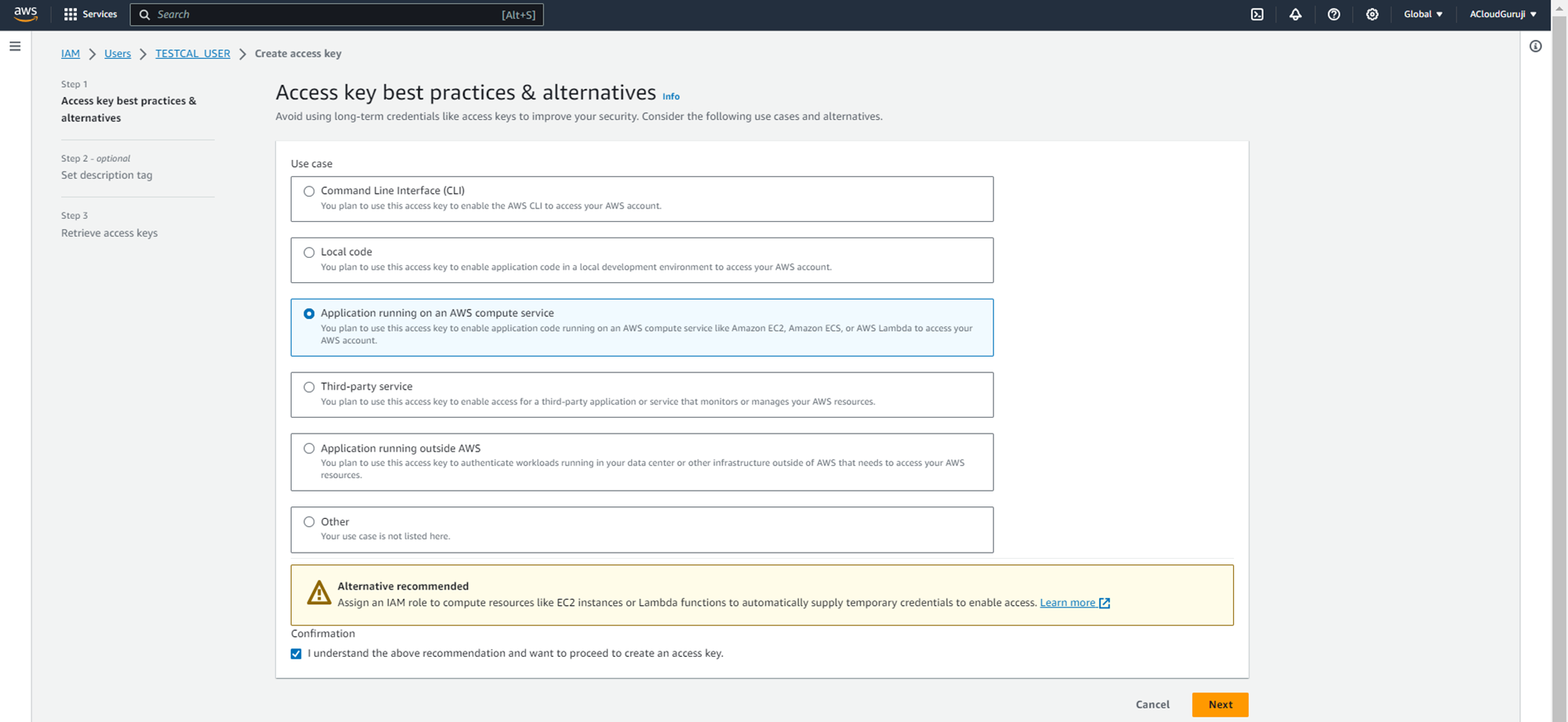The image size is (1568, 722).
Task: Open the Services grid menu
Action: tap(89, 14)
